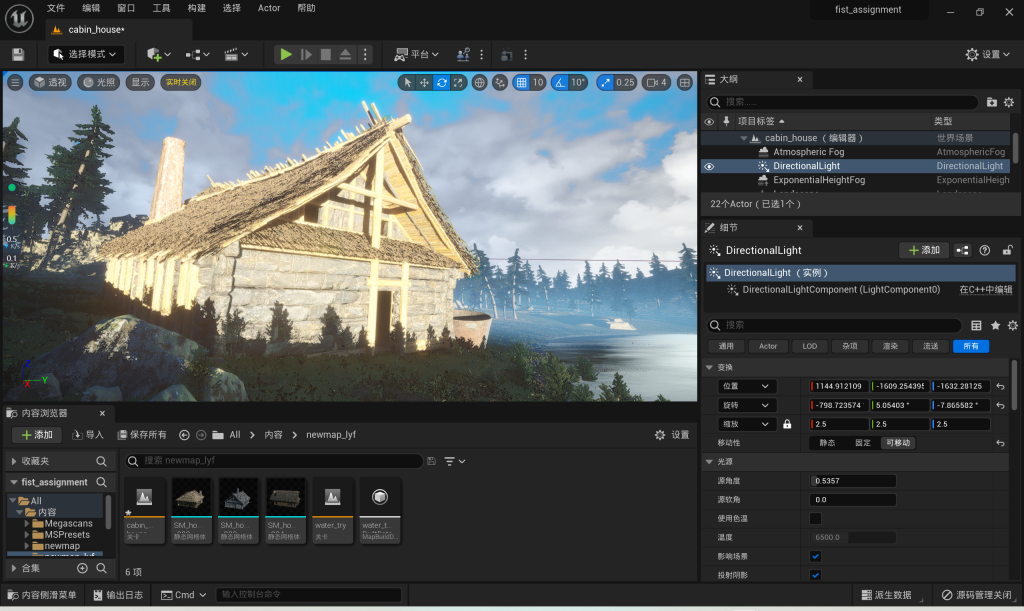Toggle the scale lock ratio icon
1024x611 pixels.
click(x=787, y=424)
